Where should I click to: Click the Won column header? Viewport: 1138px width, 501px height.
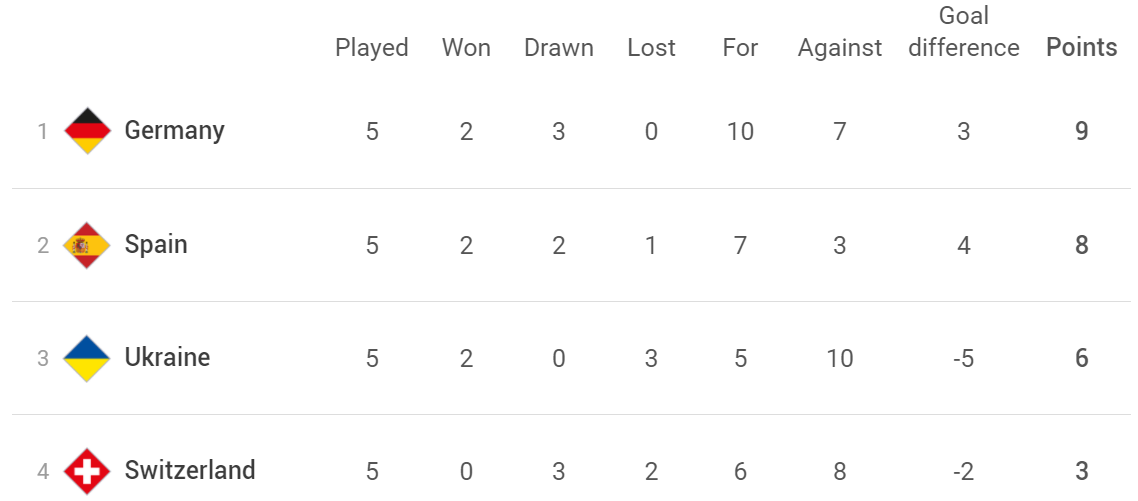466,48
